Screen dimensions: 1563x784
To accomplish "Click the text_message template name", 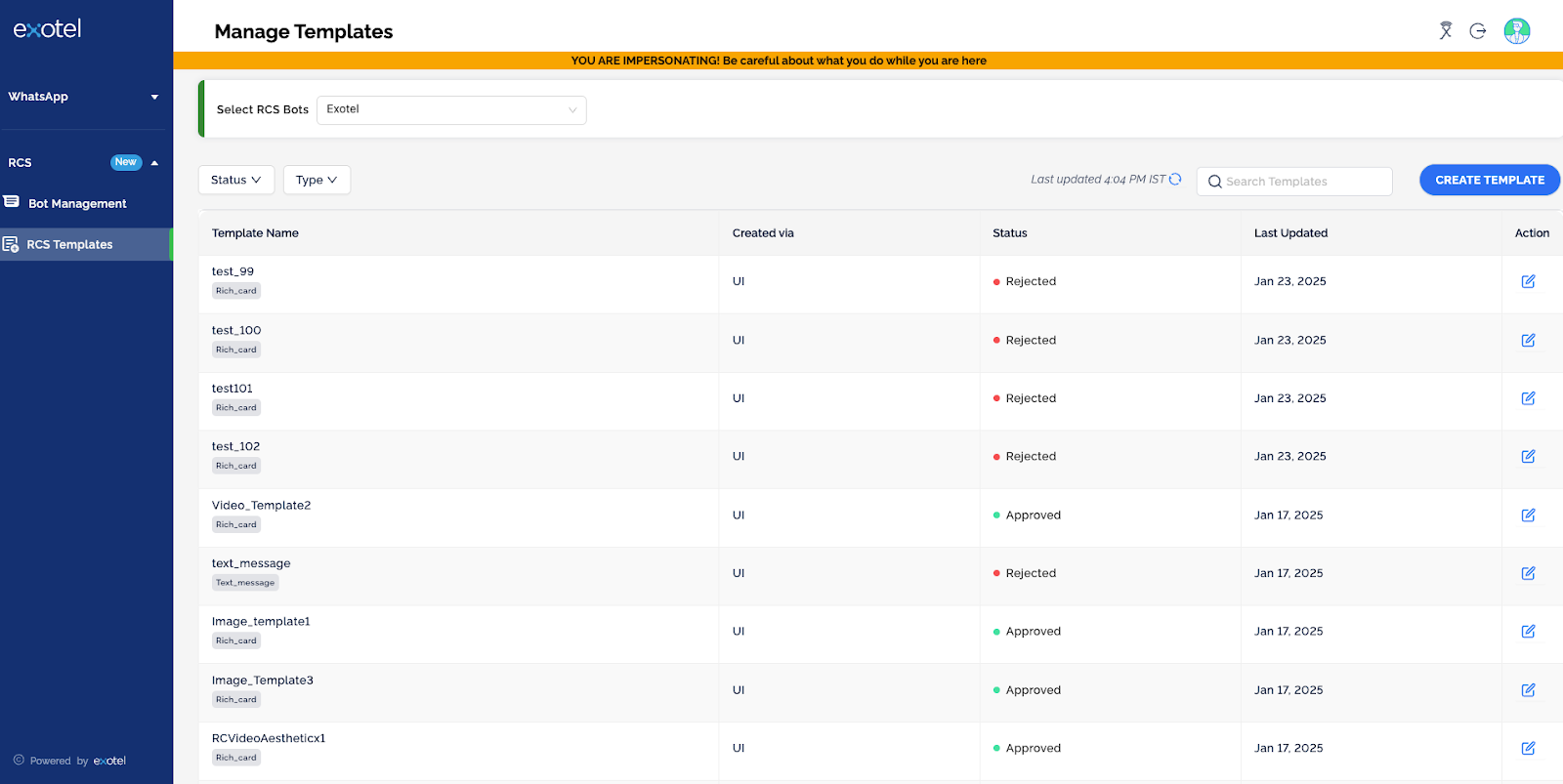I will (251, 563).
